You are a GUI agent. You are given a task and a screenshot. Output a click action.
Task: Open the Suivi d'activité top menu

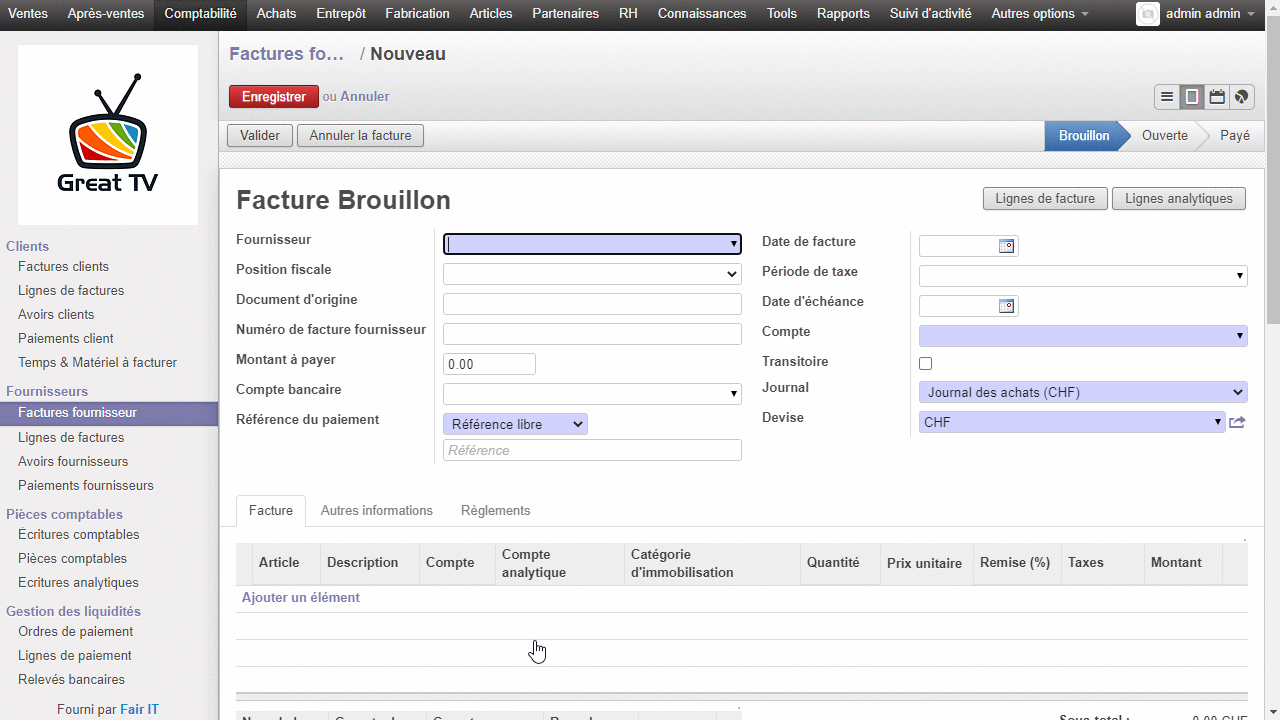(x=930, y=14)
